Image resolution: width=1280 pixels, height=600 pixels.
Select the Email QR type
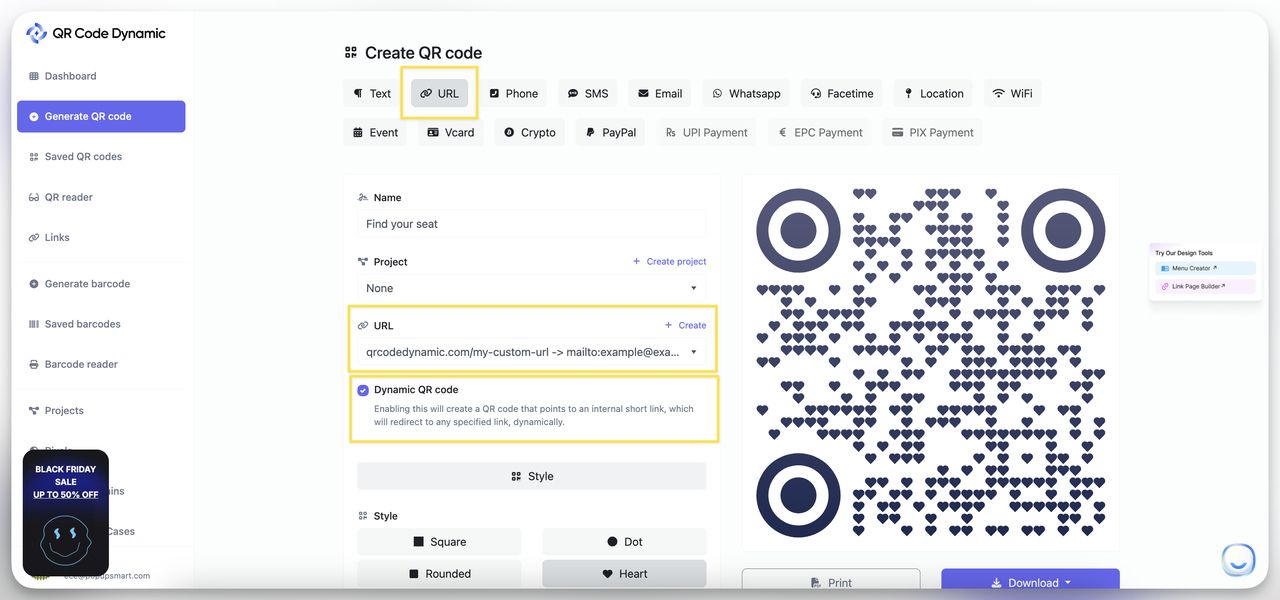tap(660, 93)
